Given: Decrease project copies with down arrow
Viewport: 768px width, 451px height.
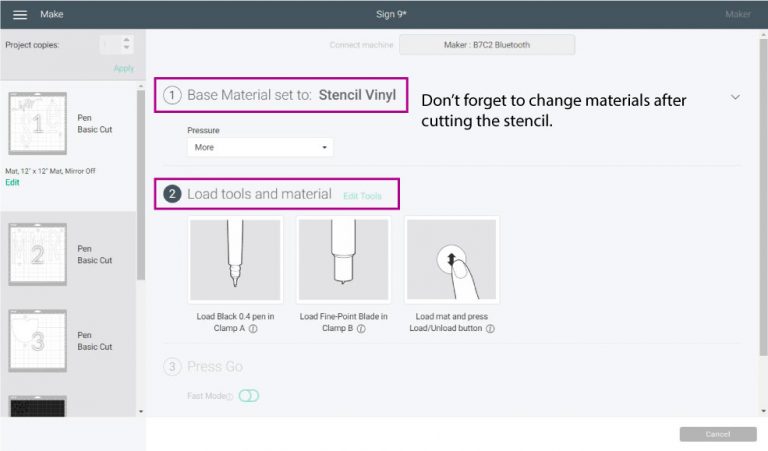Looking at the screenshot, I should coord(126,48).
